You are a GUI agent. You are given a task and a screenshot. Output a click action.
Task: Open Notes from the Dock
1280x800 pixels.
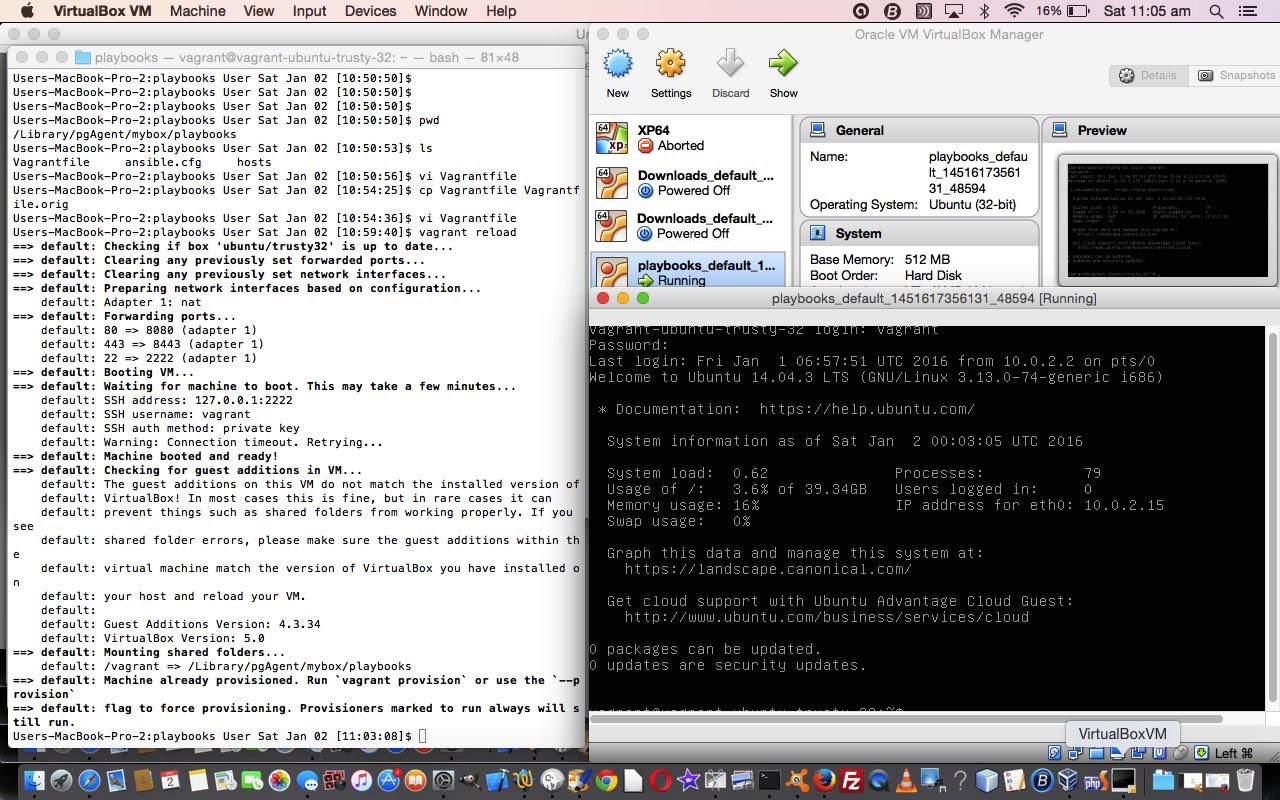pyautogui.click(x=198, y=780)
